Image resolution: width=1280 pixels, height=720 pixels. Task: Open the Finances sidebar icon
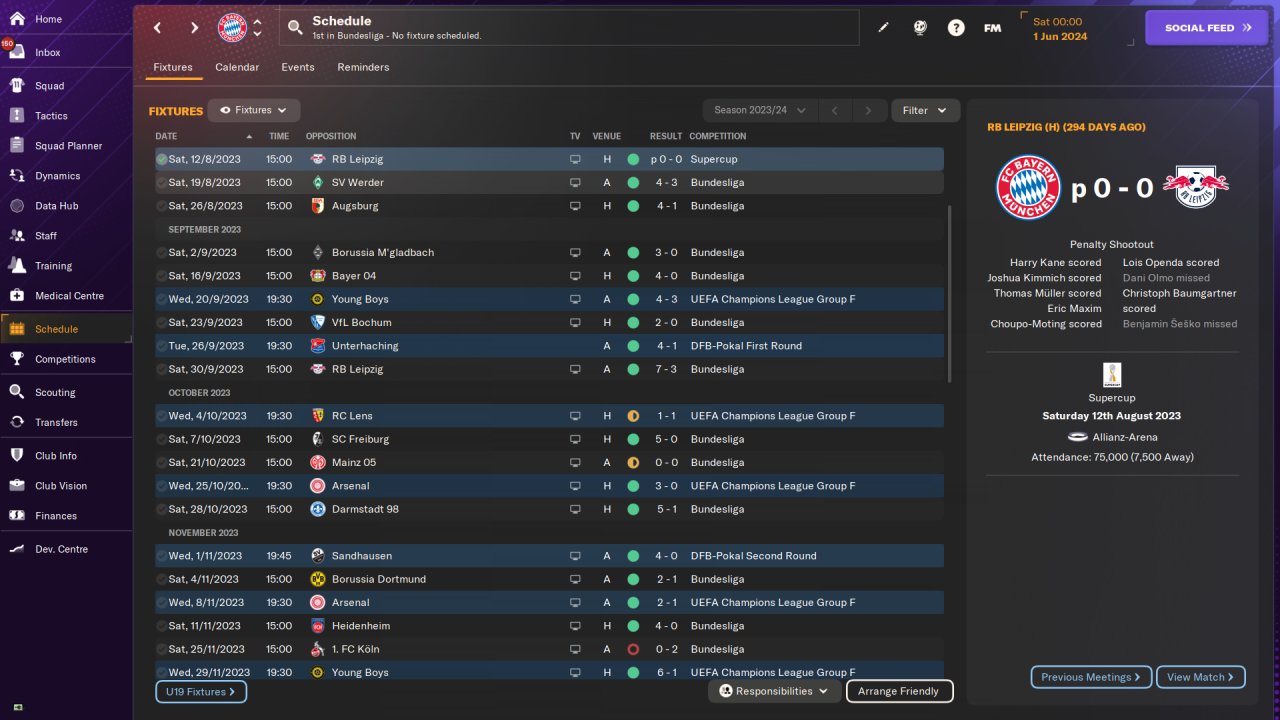click(x=17, y=516)
